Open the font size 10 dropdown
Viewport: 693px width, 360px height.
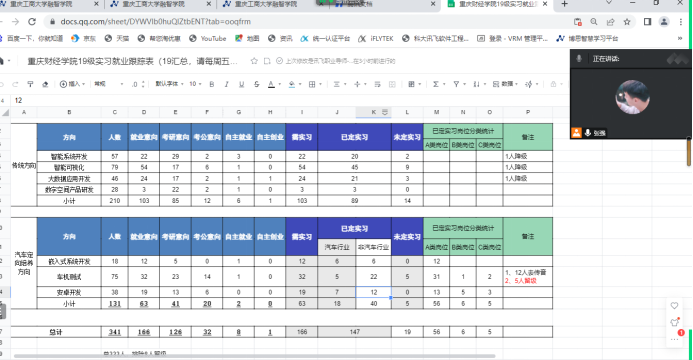[195, 84]
